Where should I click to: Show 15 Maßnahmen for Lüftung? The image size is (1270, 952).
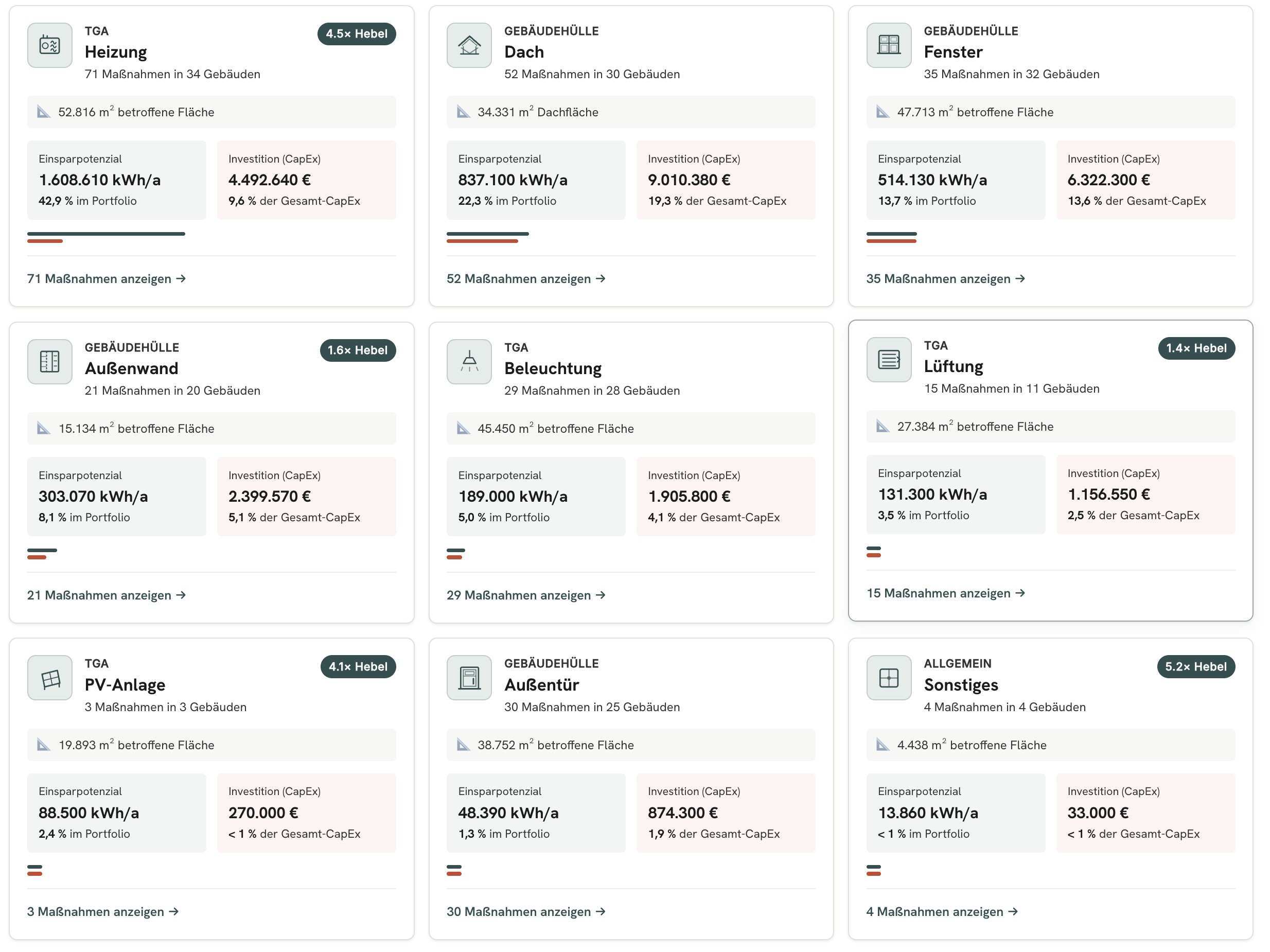(946, 593)
